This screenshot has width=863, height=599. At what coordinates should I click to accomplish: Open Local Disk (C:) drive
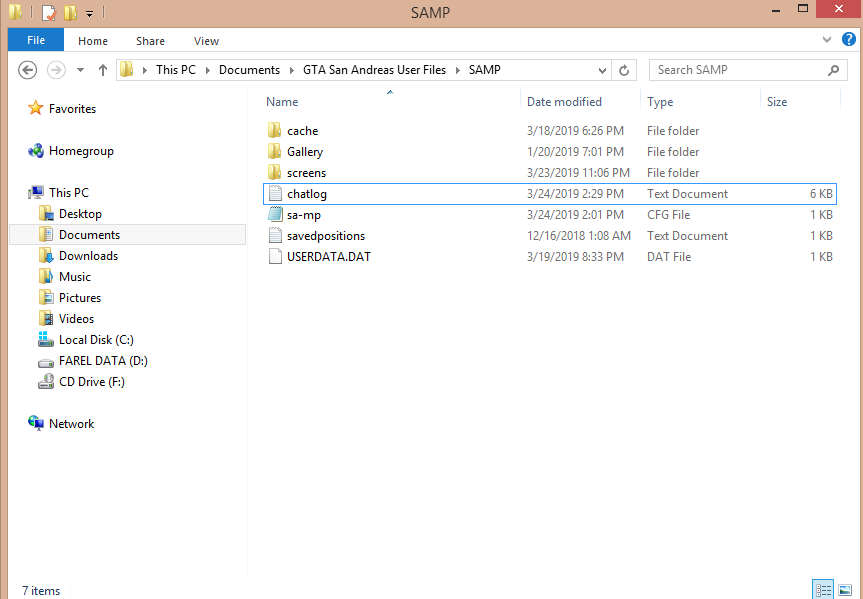[x=96, y=340]
